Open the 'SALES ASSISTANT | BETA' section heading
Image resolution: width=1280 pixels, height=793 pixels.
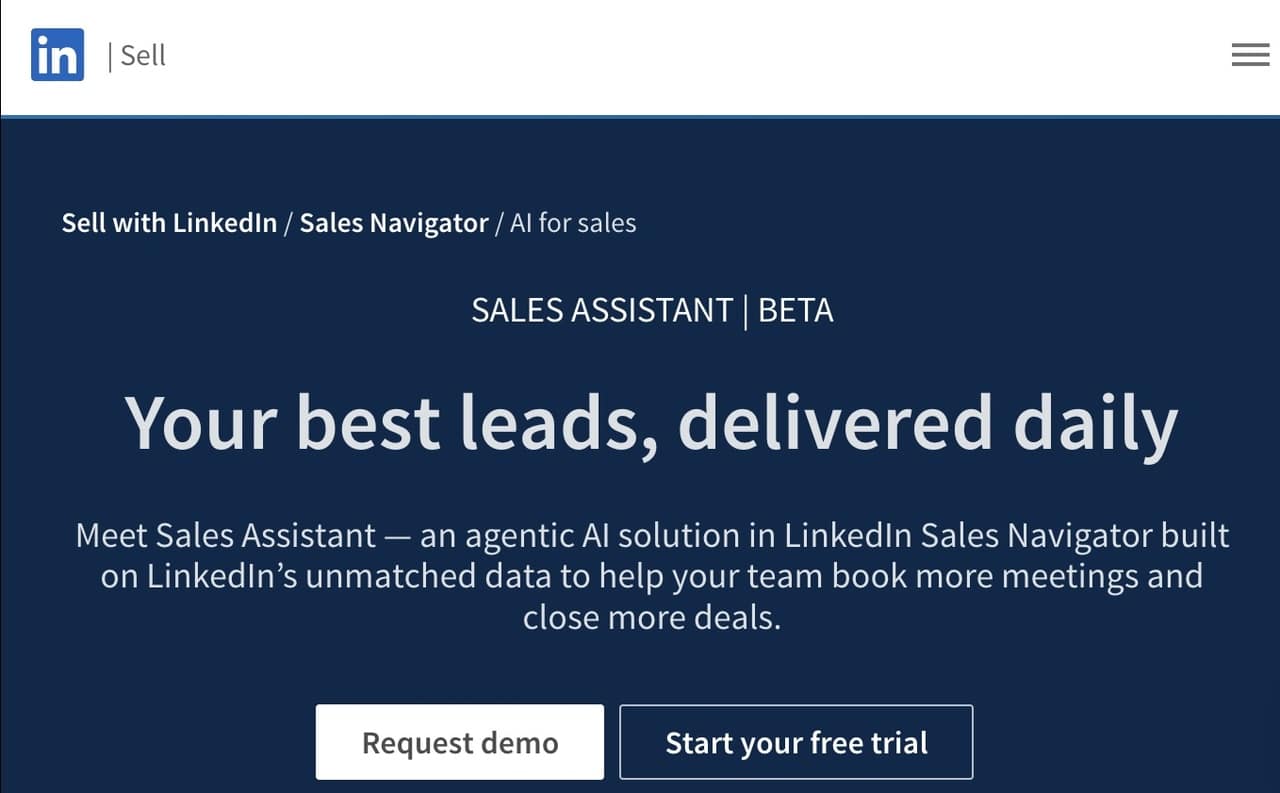652,310
